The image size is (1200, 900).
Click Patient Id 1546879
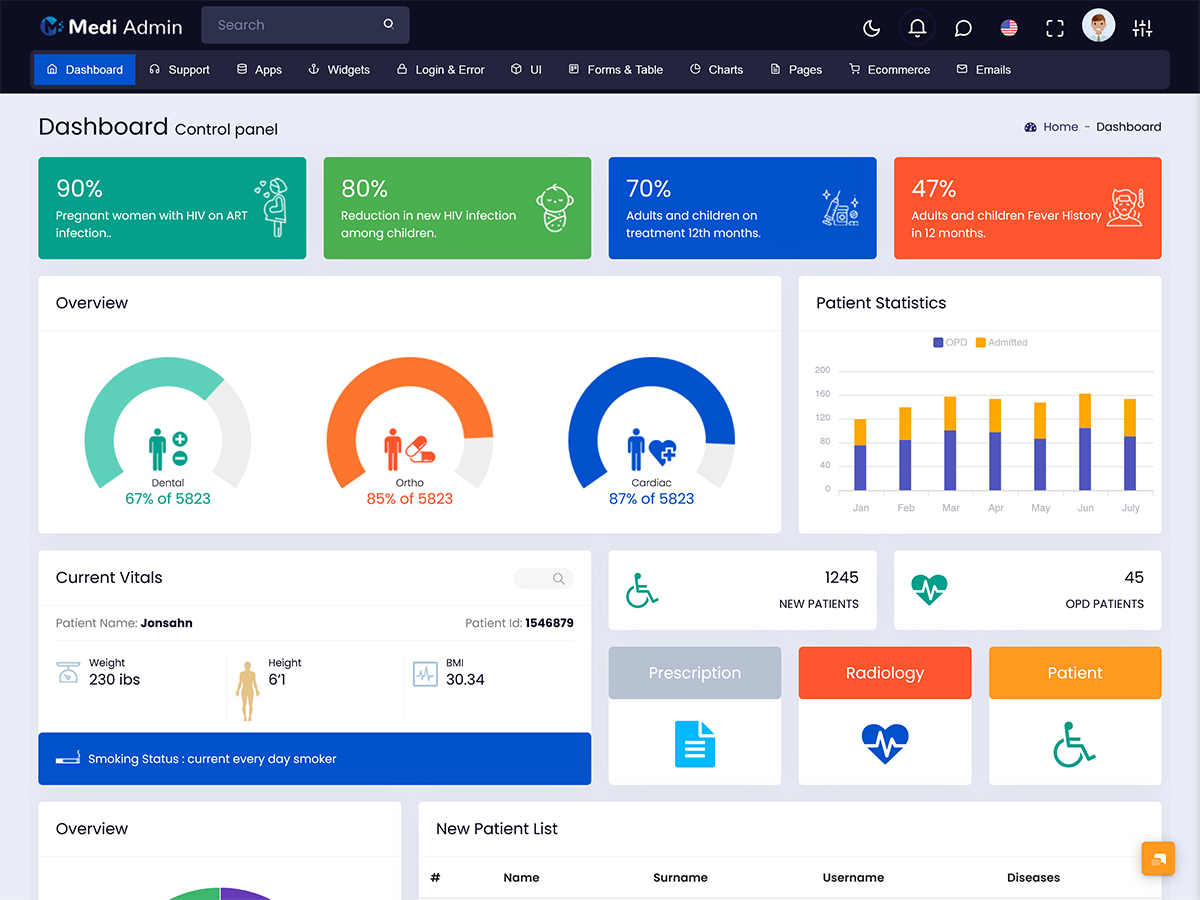pyautogui.click(x=519, y=623)
